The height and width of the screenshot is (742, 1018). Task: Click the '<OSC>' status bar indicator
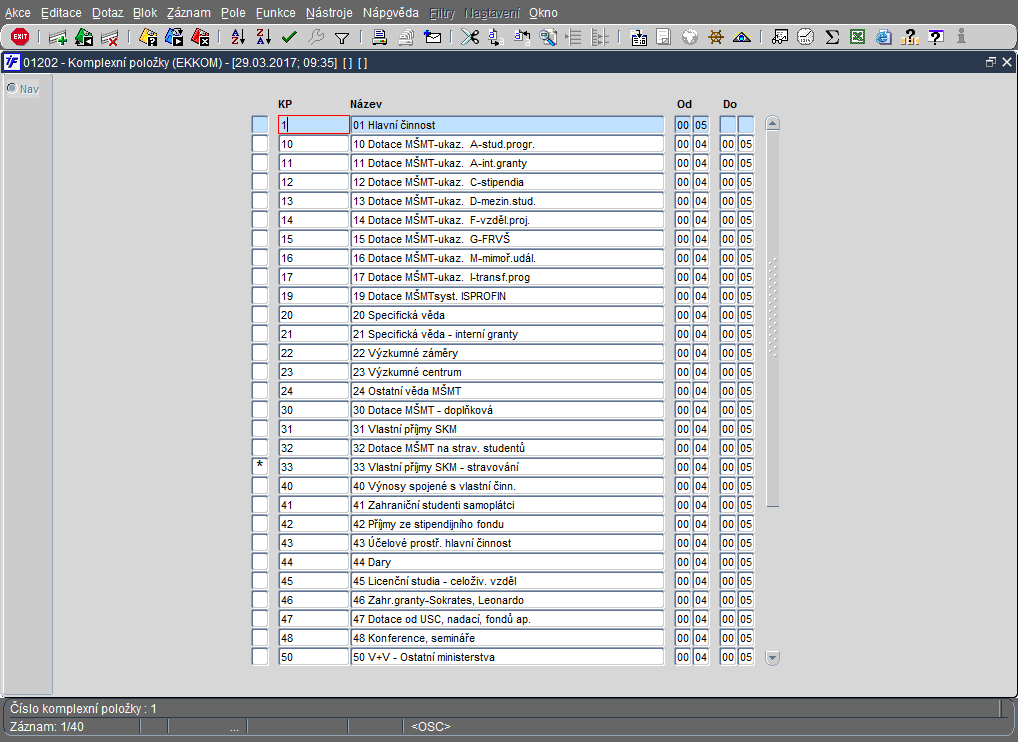coord(430,726)
